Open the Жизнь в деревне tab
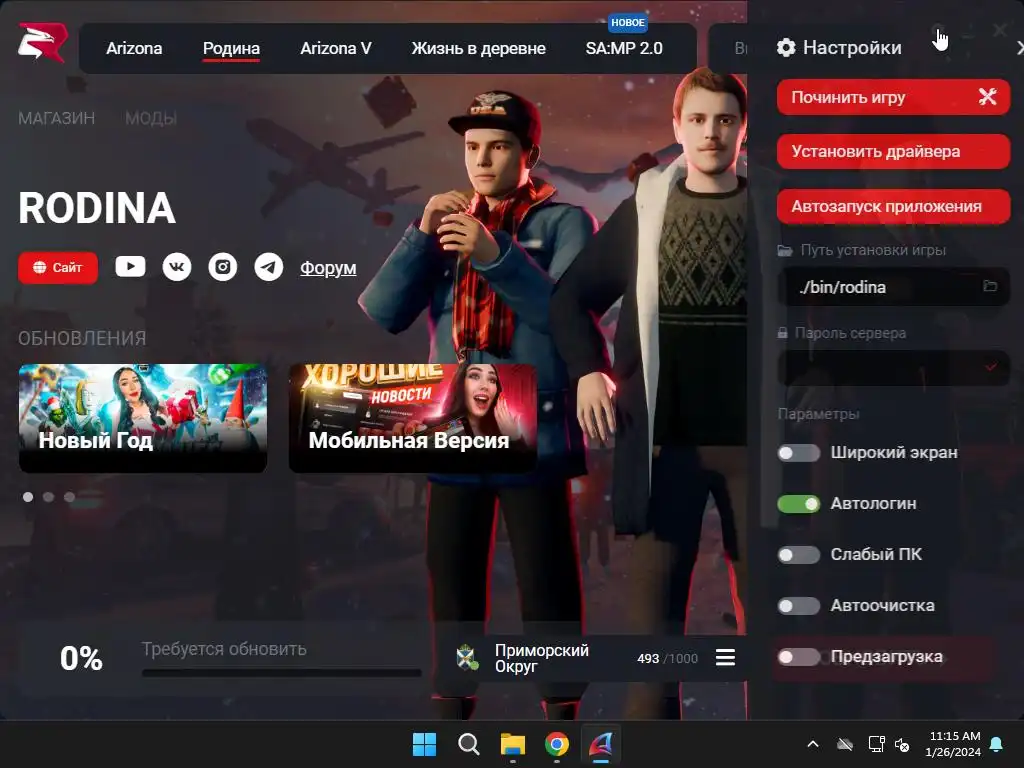 [x=479, y=48]
